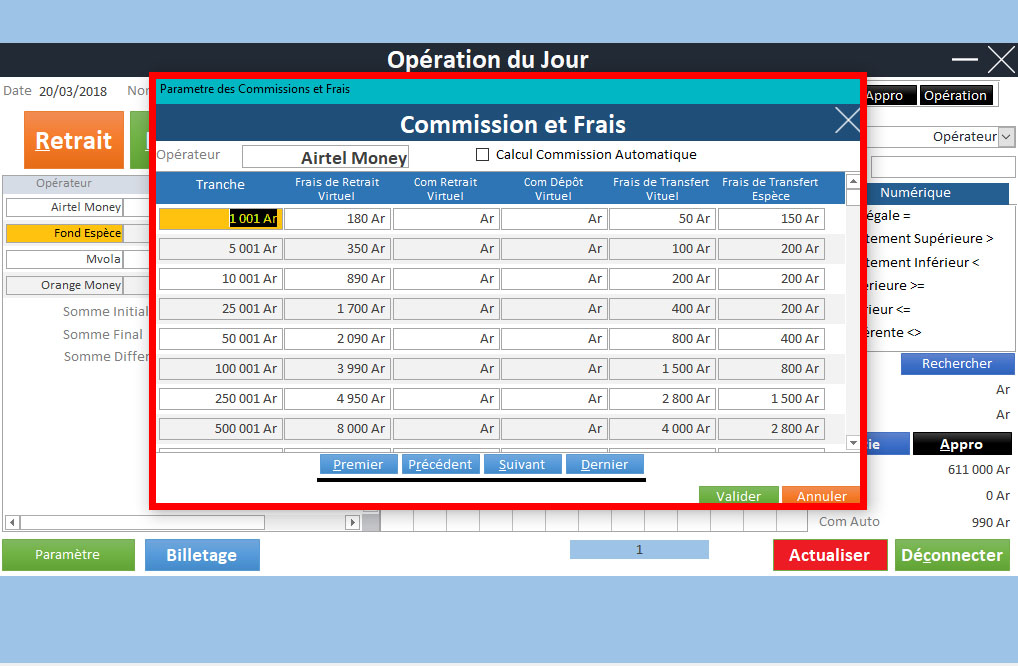Select the highlighted 1 001 Ar tranche cell
1018x666 pixels.
coord(219,219)
